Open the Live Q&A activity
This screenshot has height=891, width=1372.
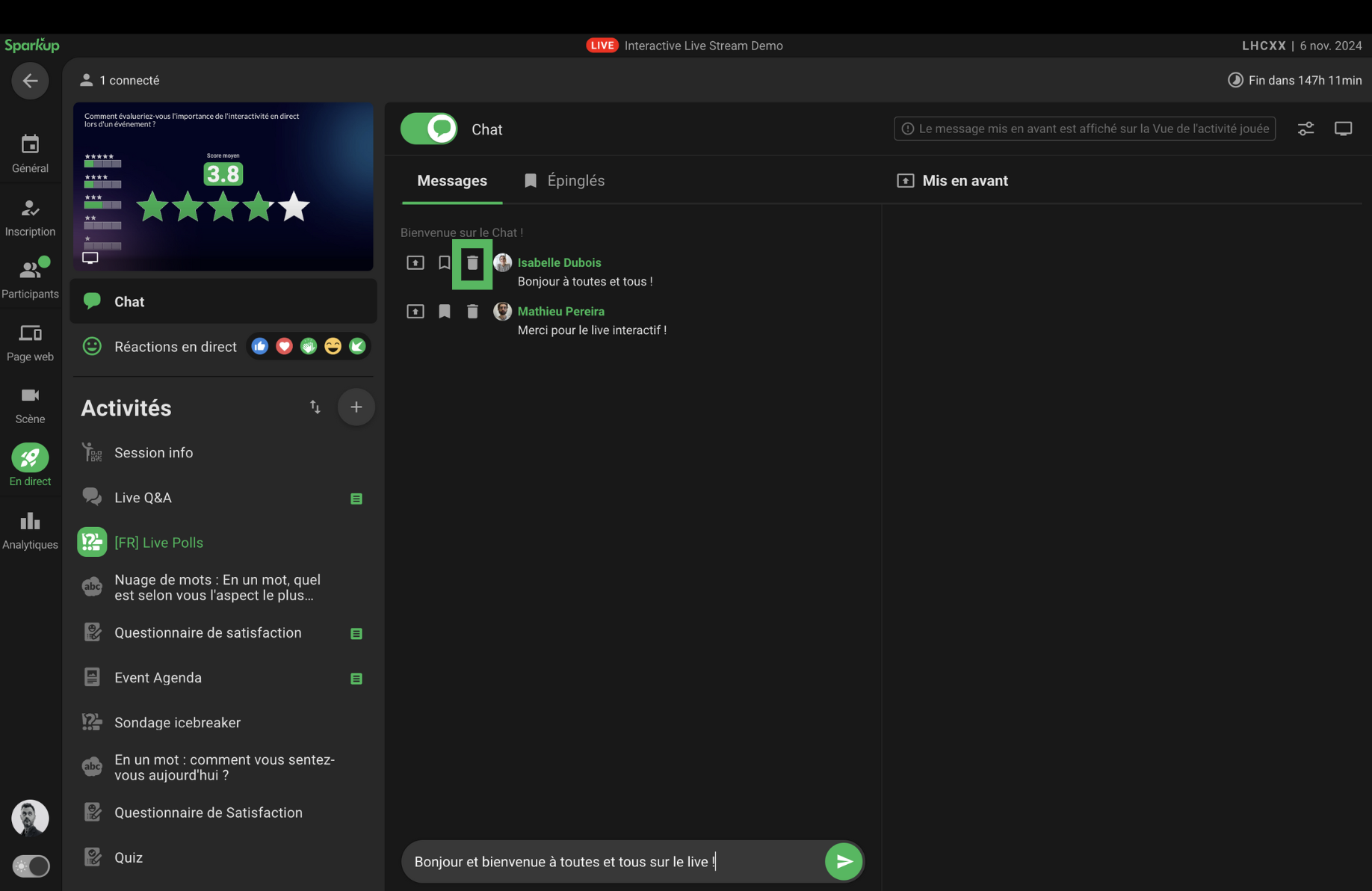click(143, 498)
